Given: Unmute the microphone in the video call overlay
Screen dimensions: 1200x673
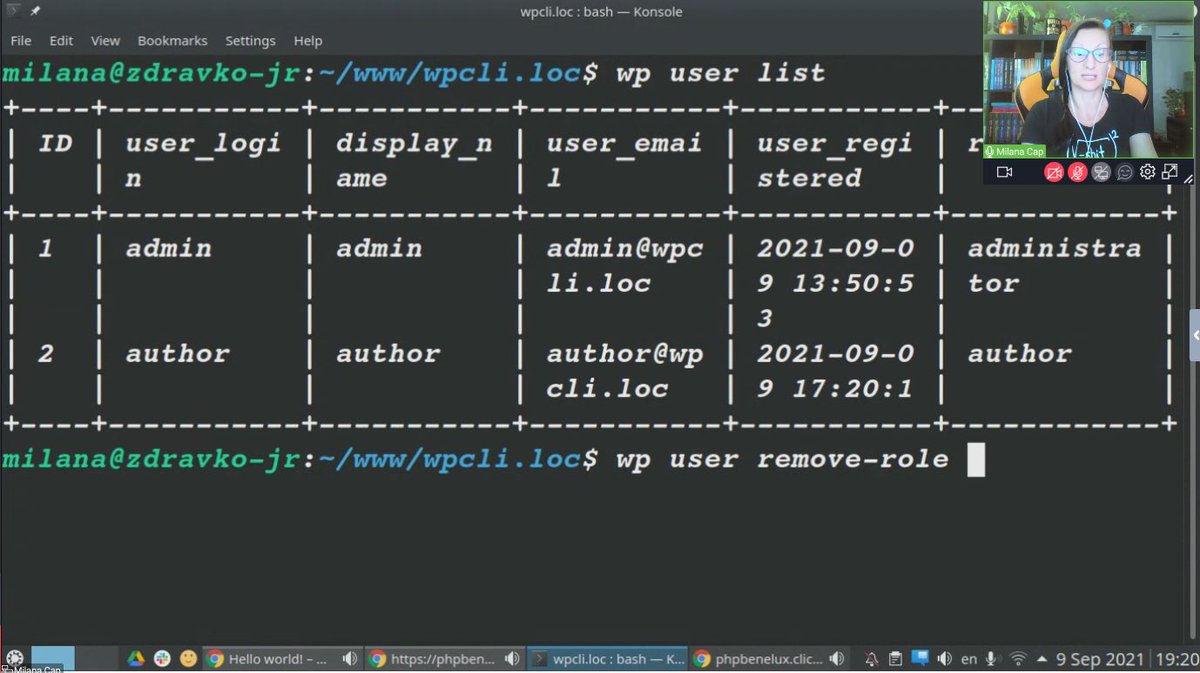Looking at the screenshot, I should (x=1077, y=172).
